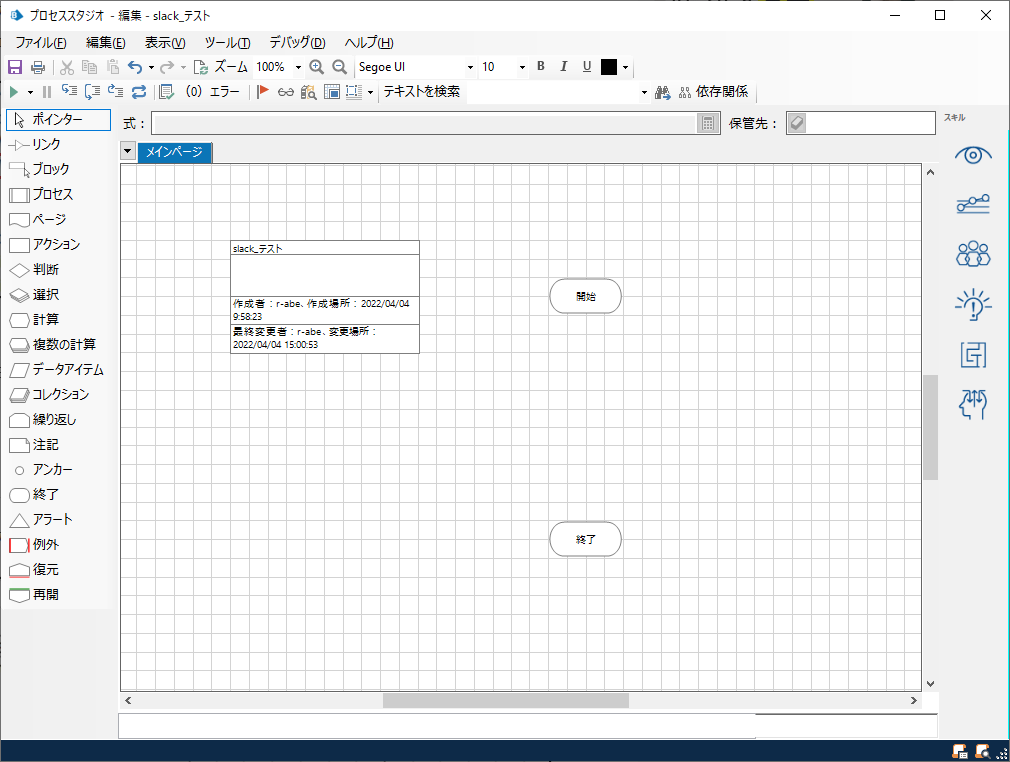Select the 判断 decision stage tool
1010x762 pixels.
(59, 269)
